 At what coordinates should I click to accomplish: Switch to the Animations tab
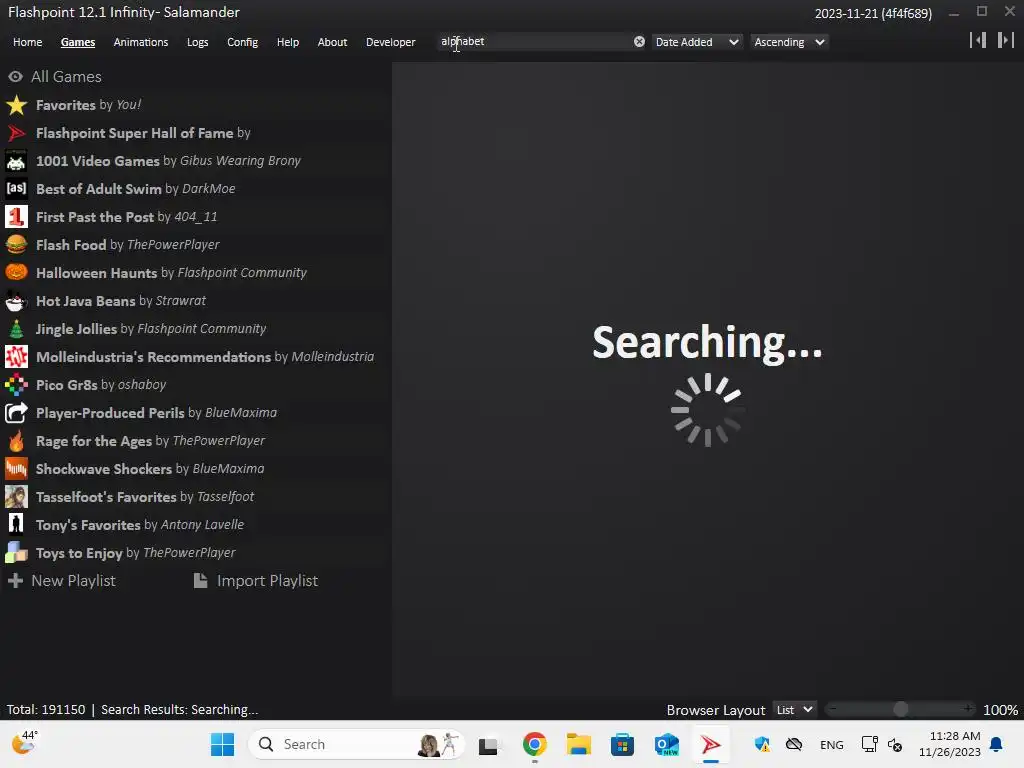[141, 42]
